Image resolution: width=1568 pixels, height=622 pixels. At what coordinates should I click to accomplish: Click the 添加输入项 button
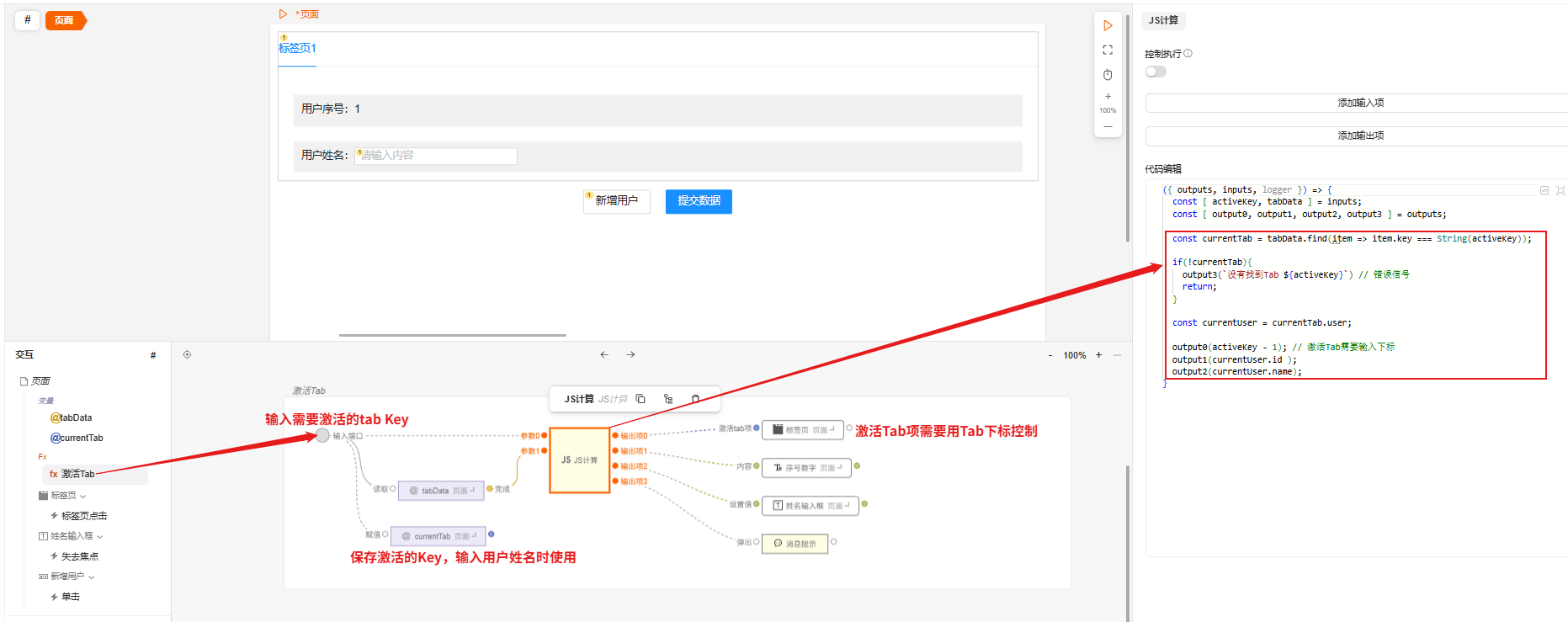[x=1359, y=103]
